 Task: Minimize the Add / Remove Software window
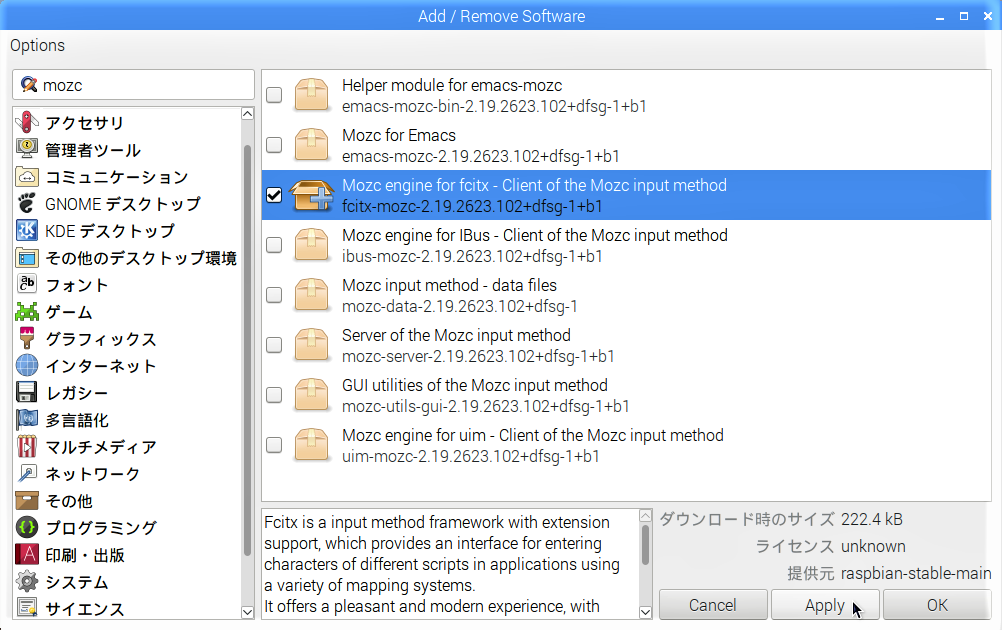tap(939, 17)
